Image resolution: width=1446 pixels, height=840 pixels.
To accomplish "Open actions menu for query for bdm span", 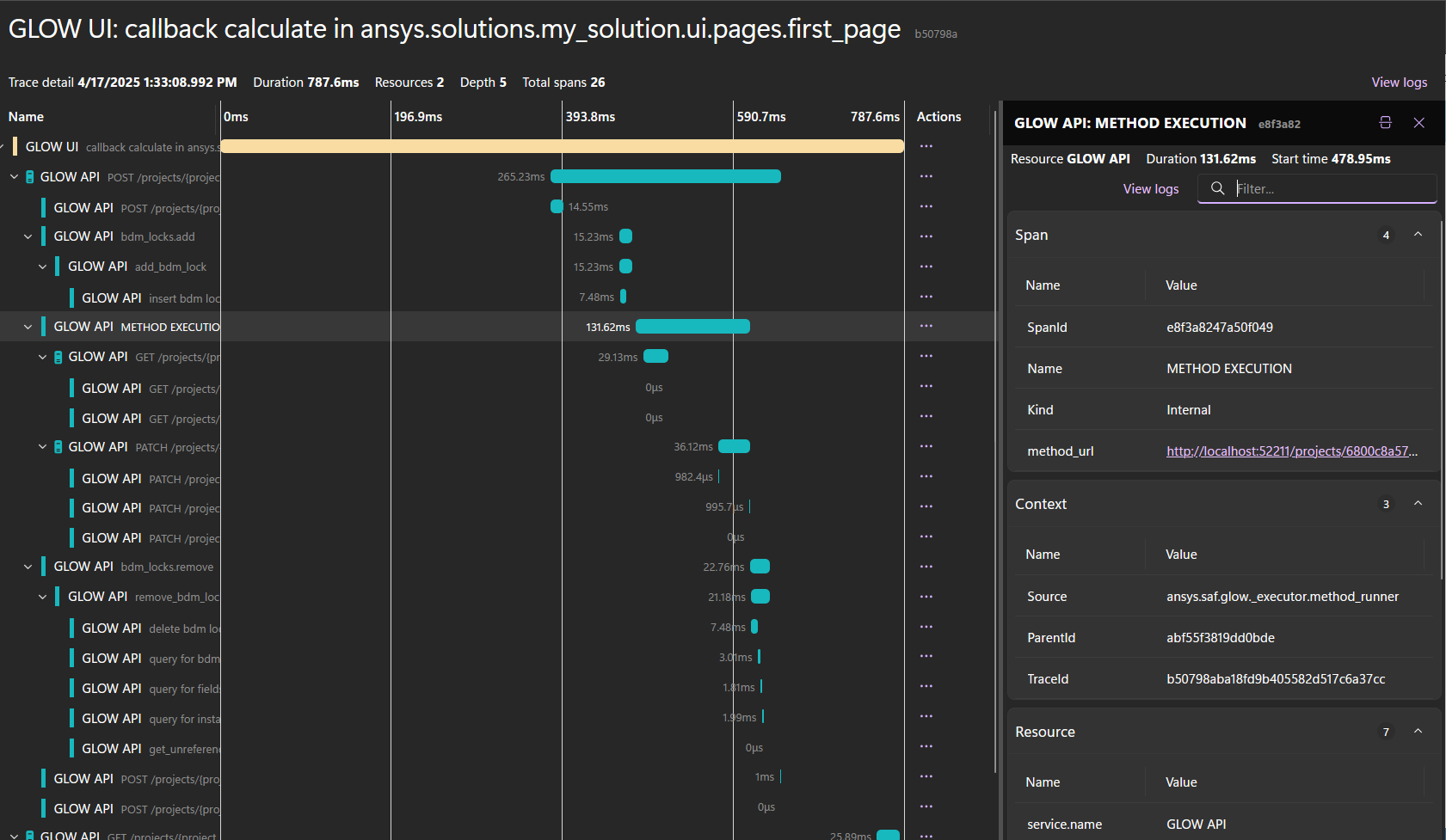I will click(x=926, y=657).
